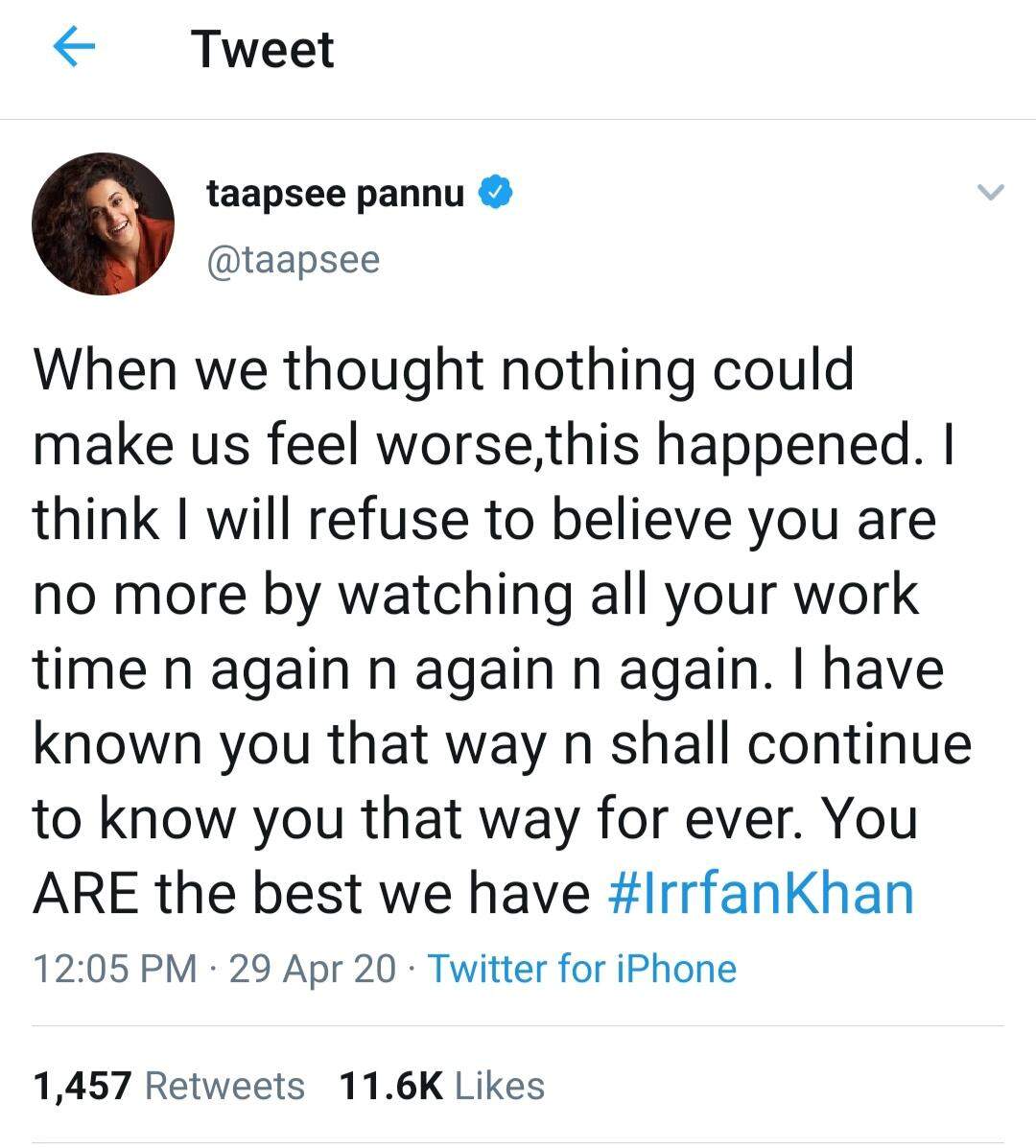This screenshot has height=1148, width=1036.
Task: Open the tweet options chevron menu
Action: click(989, 194)
